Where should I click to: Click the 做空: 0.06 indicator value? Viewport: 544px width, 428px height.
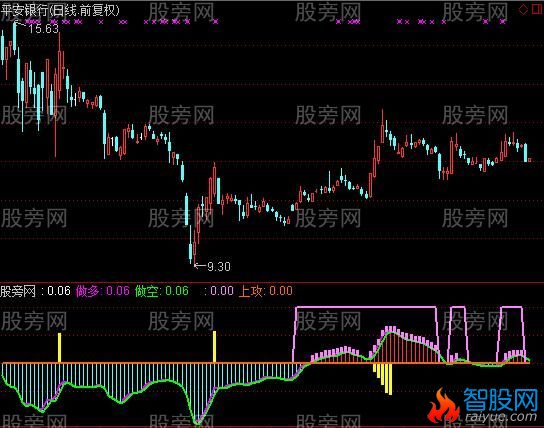162,291
